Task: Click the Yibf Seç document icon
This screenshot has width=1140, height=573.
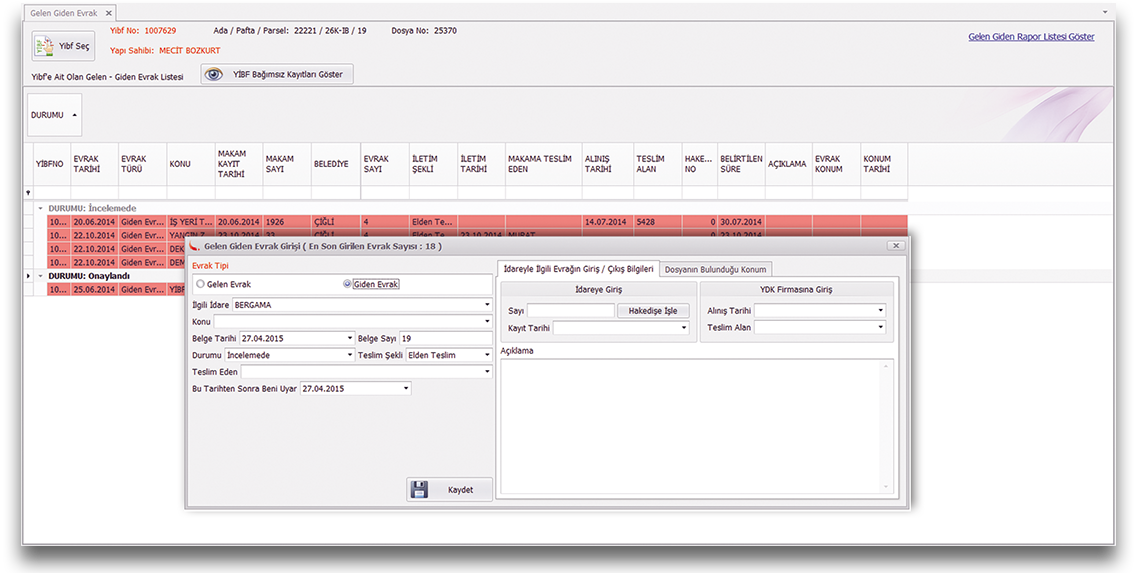Action: [x=46, y=46]
